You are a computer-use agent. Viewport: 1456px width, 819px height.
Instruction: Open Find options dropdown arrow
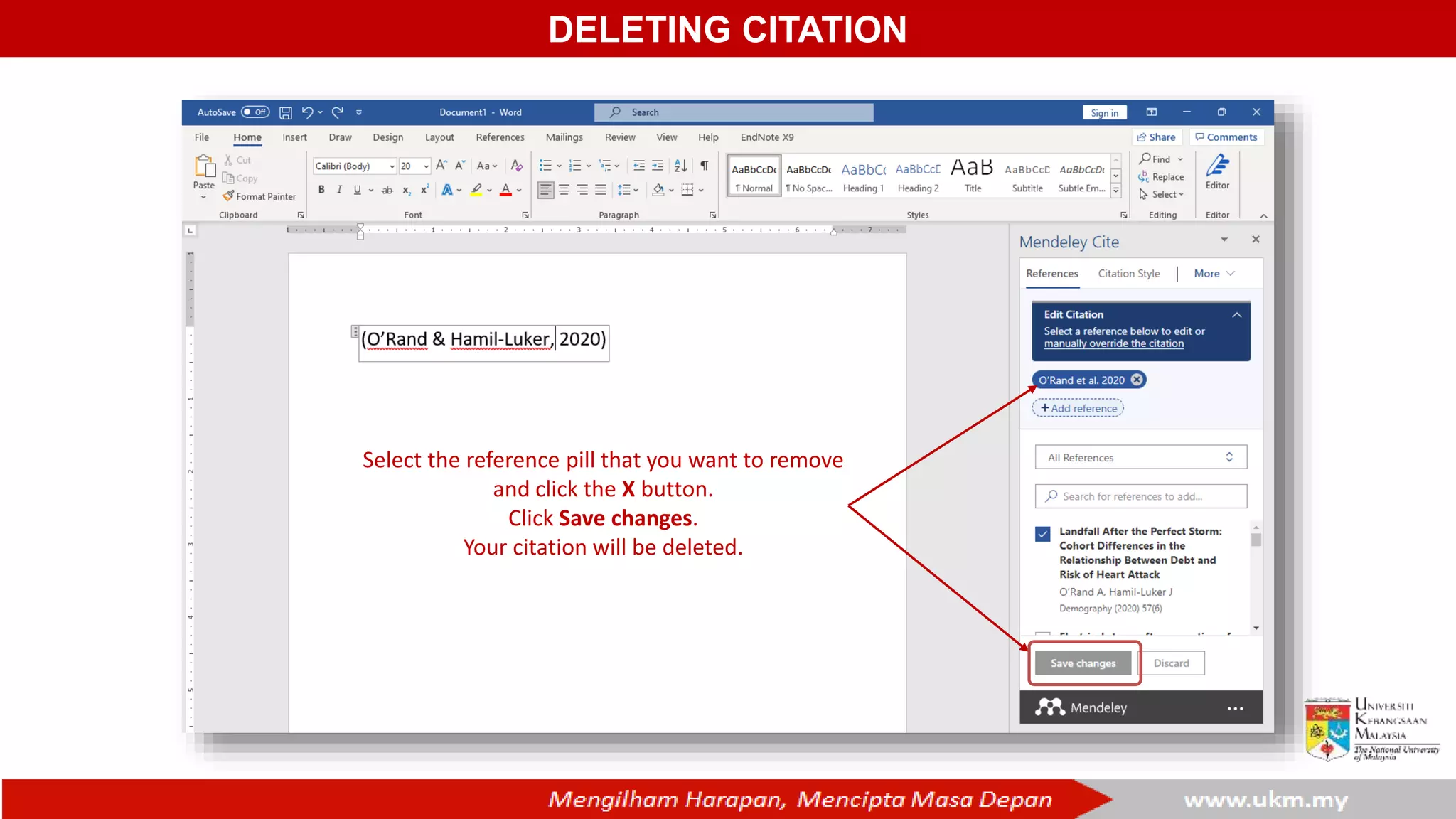1180,159
